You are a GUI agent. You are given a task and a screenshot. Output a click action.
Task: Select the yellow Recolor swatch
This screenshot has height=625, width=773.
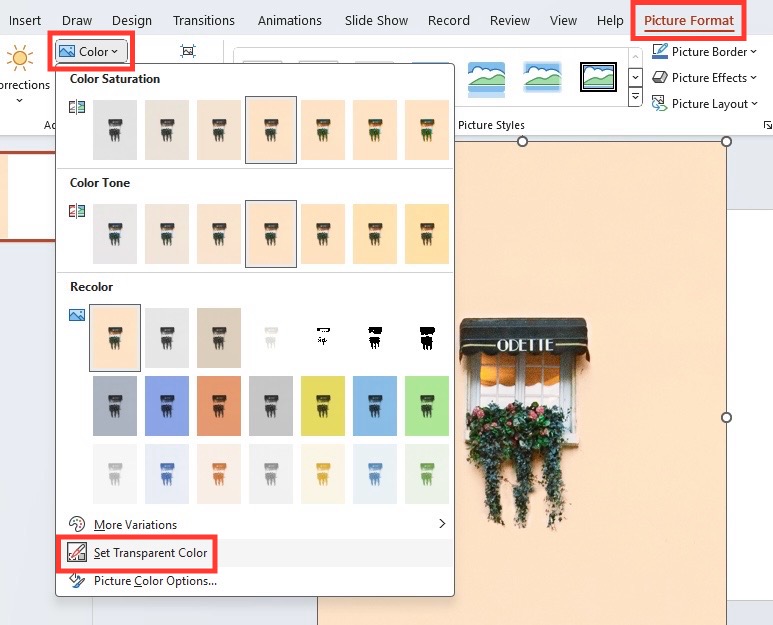pyautogui.click(x=323, y=406)
